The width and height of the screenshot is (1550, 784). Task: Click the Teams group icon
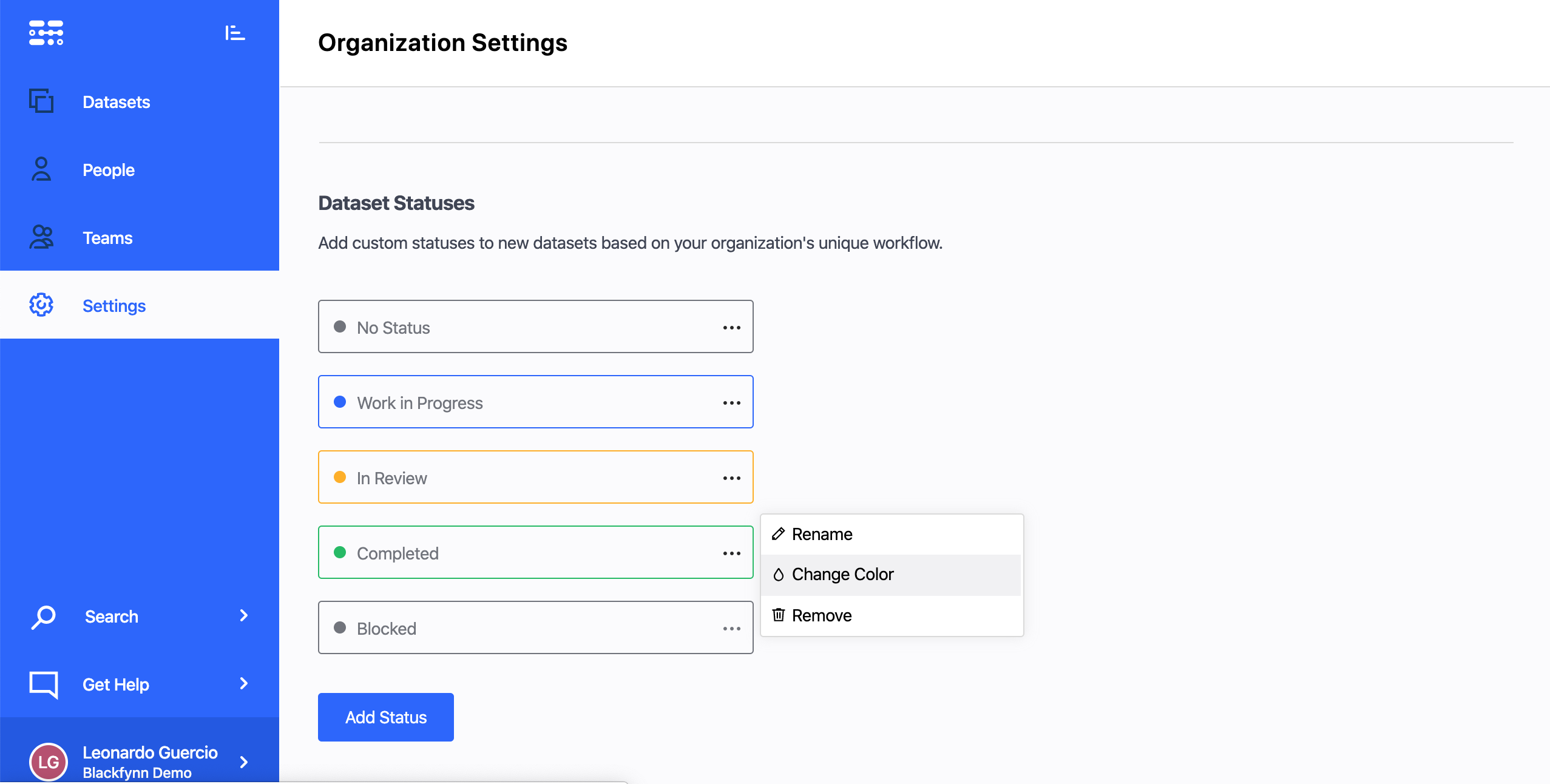coord(41,237)
